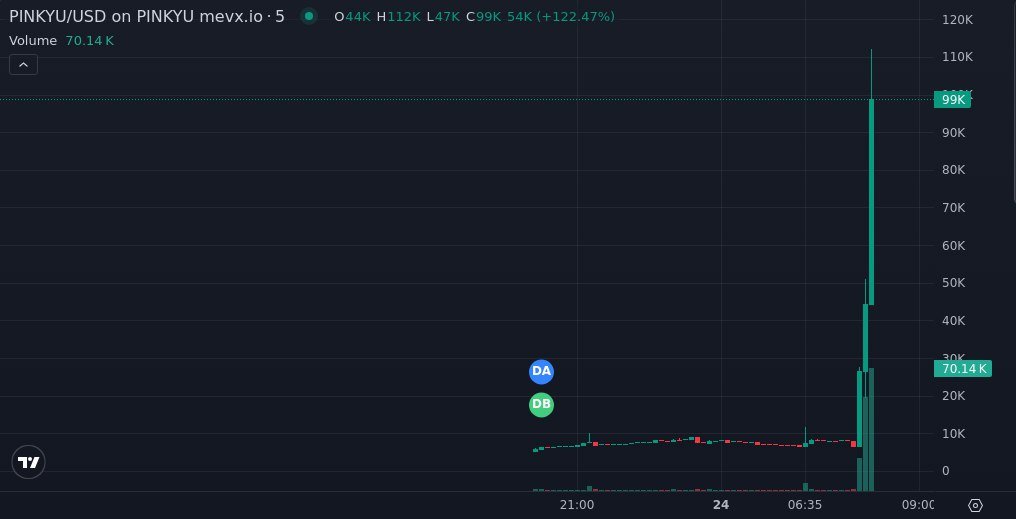This screenshot has width=1016, height=519.
Task: Click the 50K price axis label
Action: 954,283
